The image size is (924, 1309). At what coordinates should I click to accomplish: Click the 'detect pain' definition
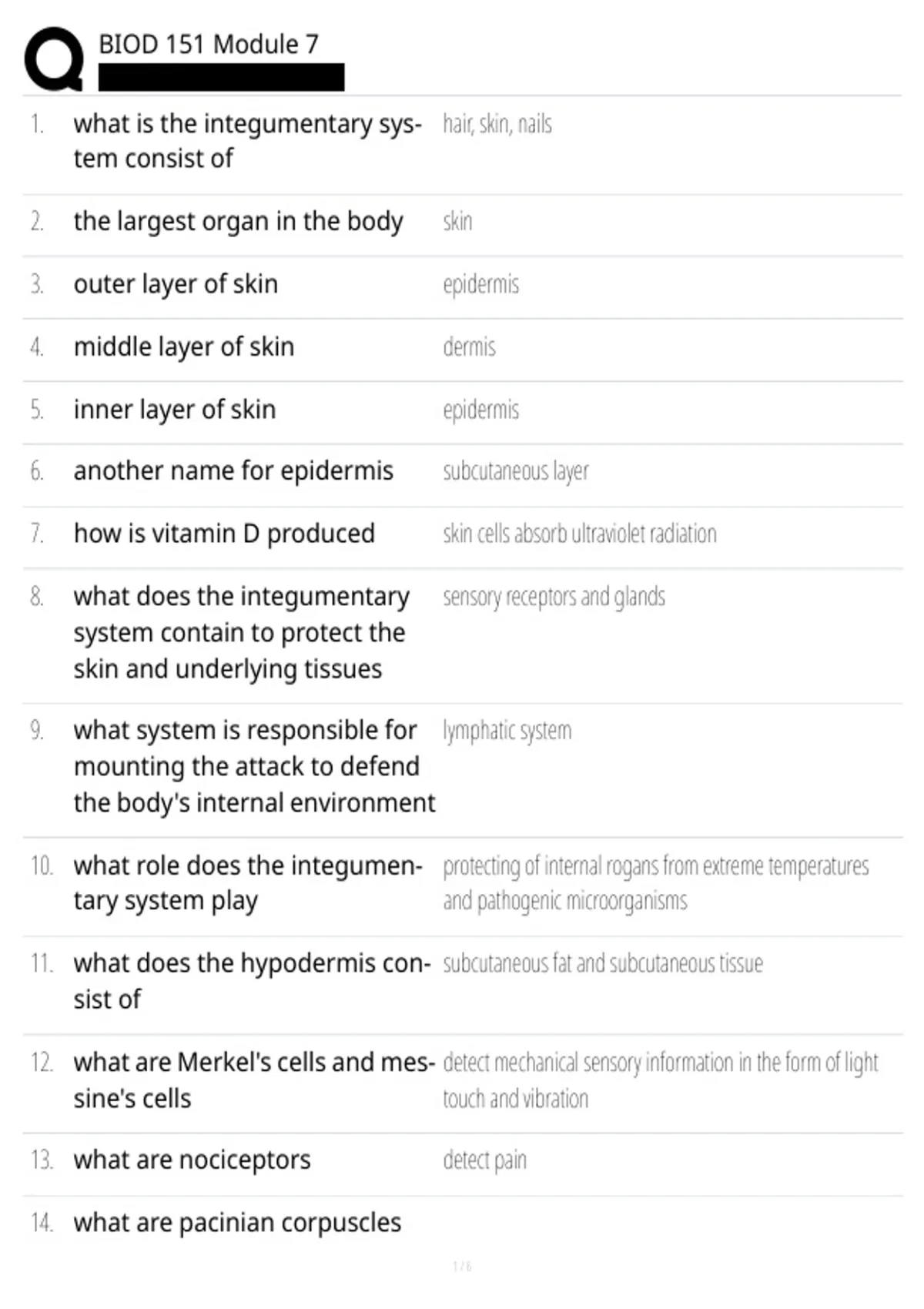coord(485,1160)
